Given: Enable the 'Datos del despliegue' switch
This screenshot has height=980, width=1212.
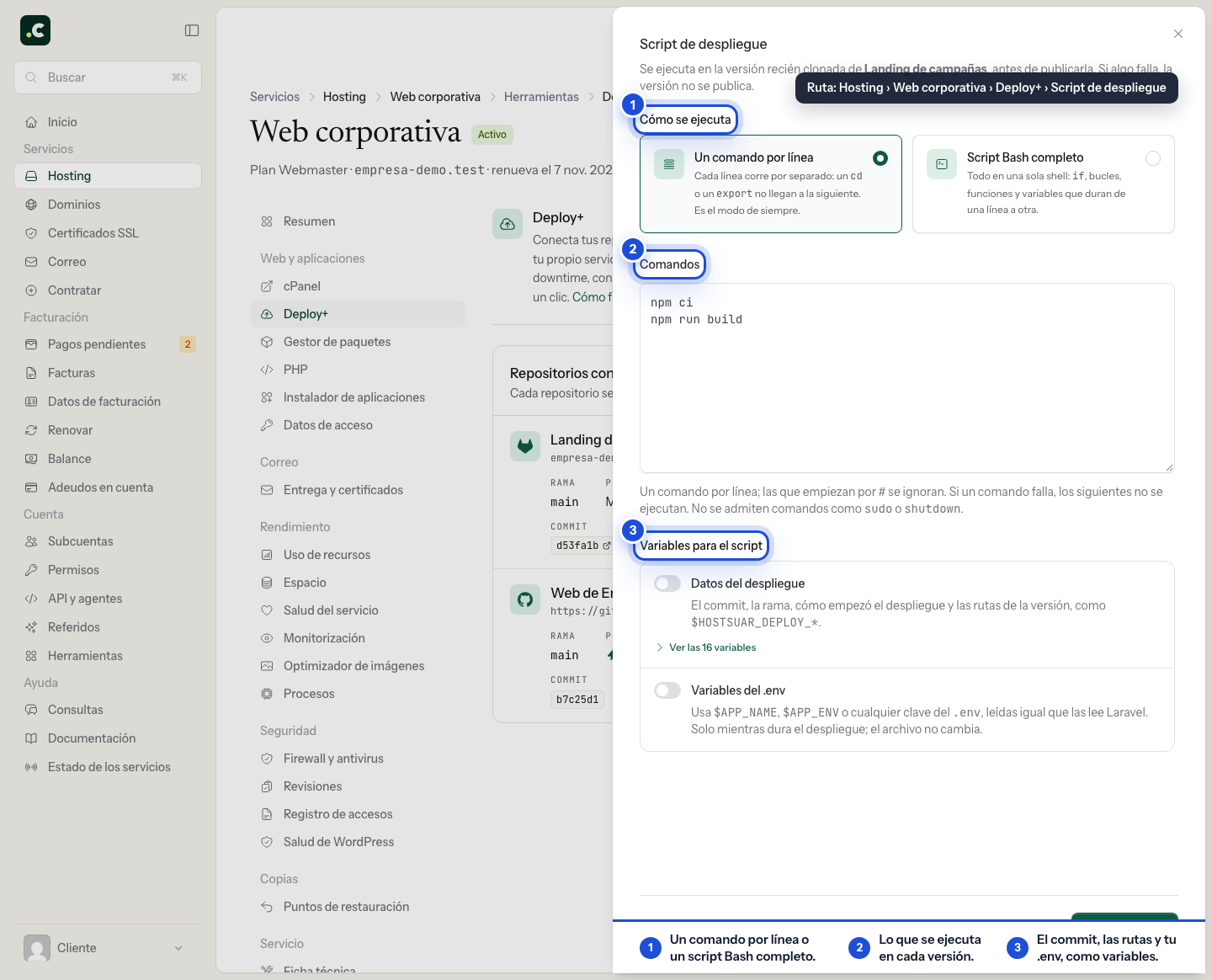Looking at the screenshot, I should click(x=667, y=583).
